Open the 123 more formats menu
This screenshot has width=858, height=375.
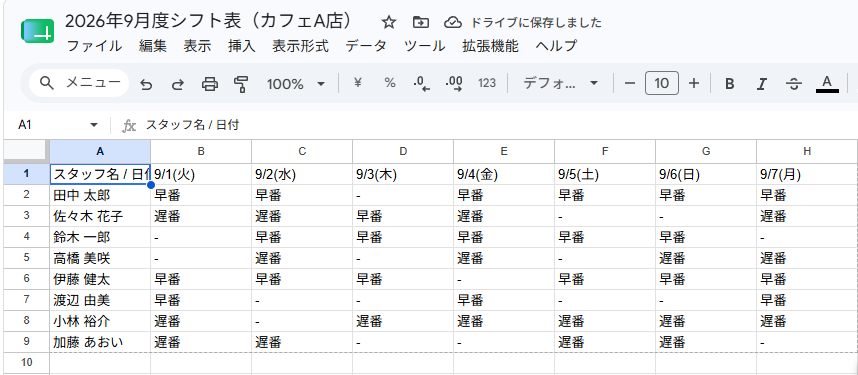click(486, 83)
